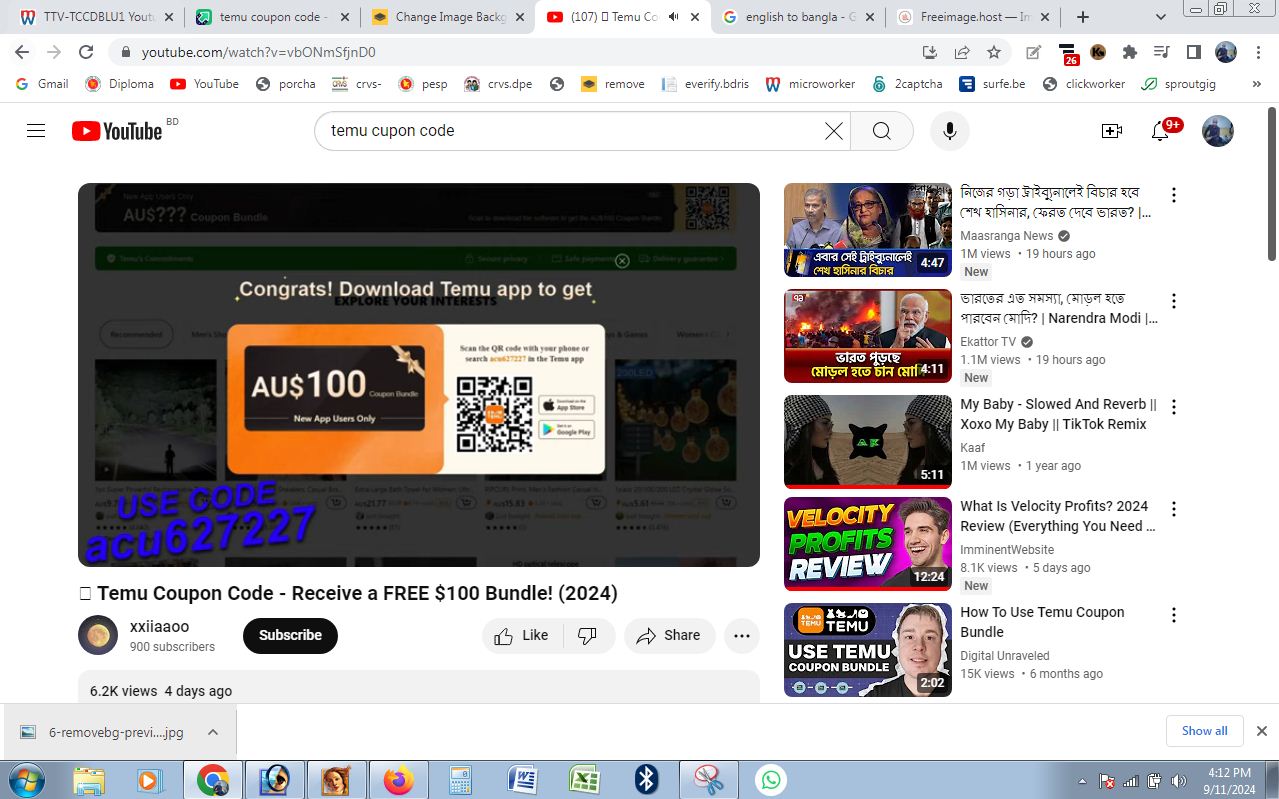Mute the playing YouTube tab audio
1279x799 pixels.
coord(673,17)
